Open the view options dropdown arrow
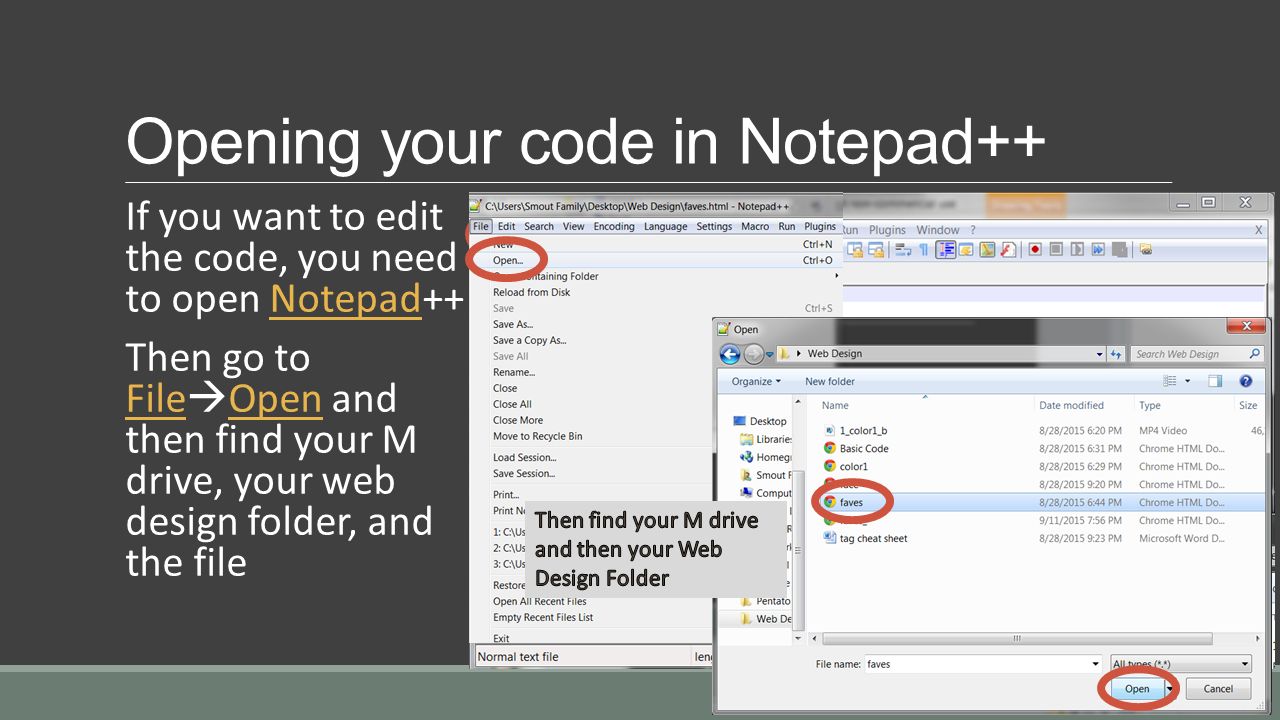Image resolution: width=1280 pixels, height=720 pixels. tap(1188, 381)
